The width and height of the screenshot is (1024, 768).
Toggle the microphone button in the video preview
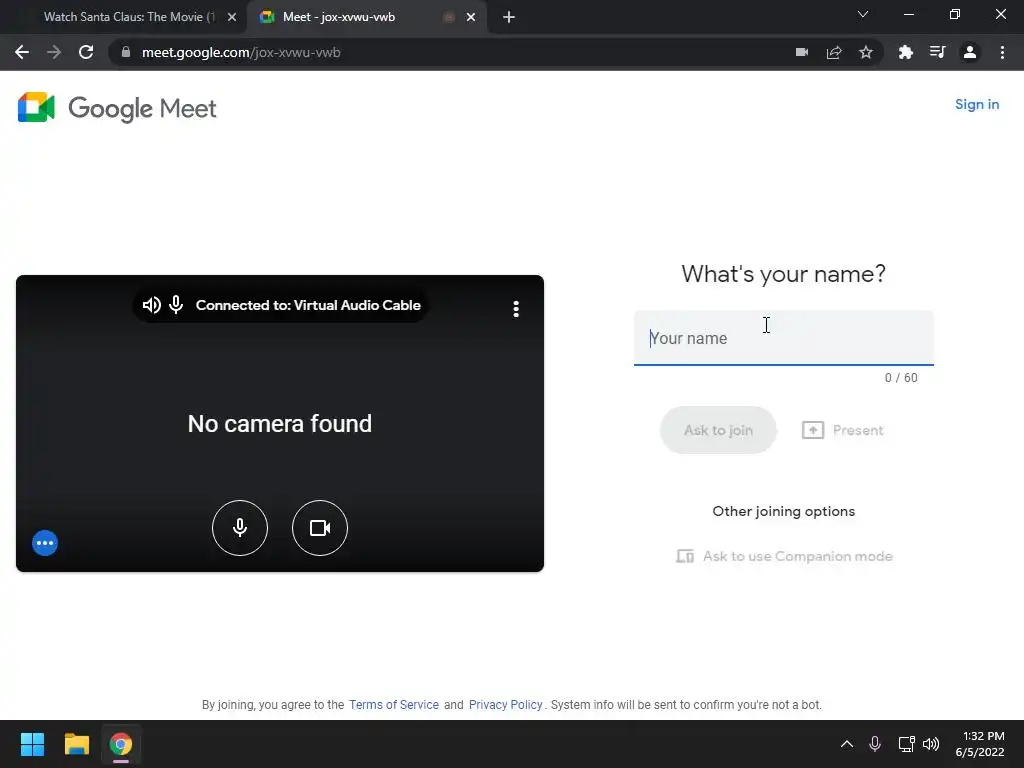240,528
